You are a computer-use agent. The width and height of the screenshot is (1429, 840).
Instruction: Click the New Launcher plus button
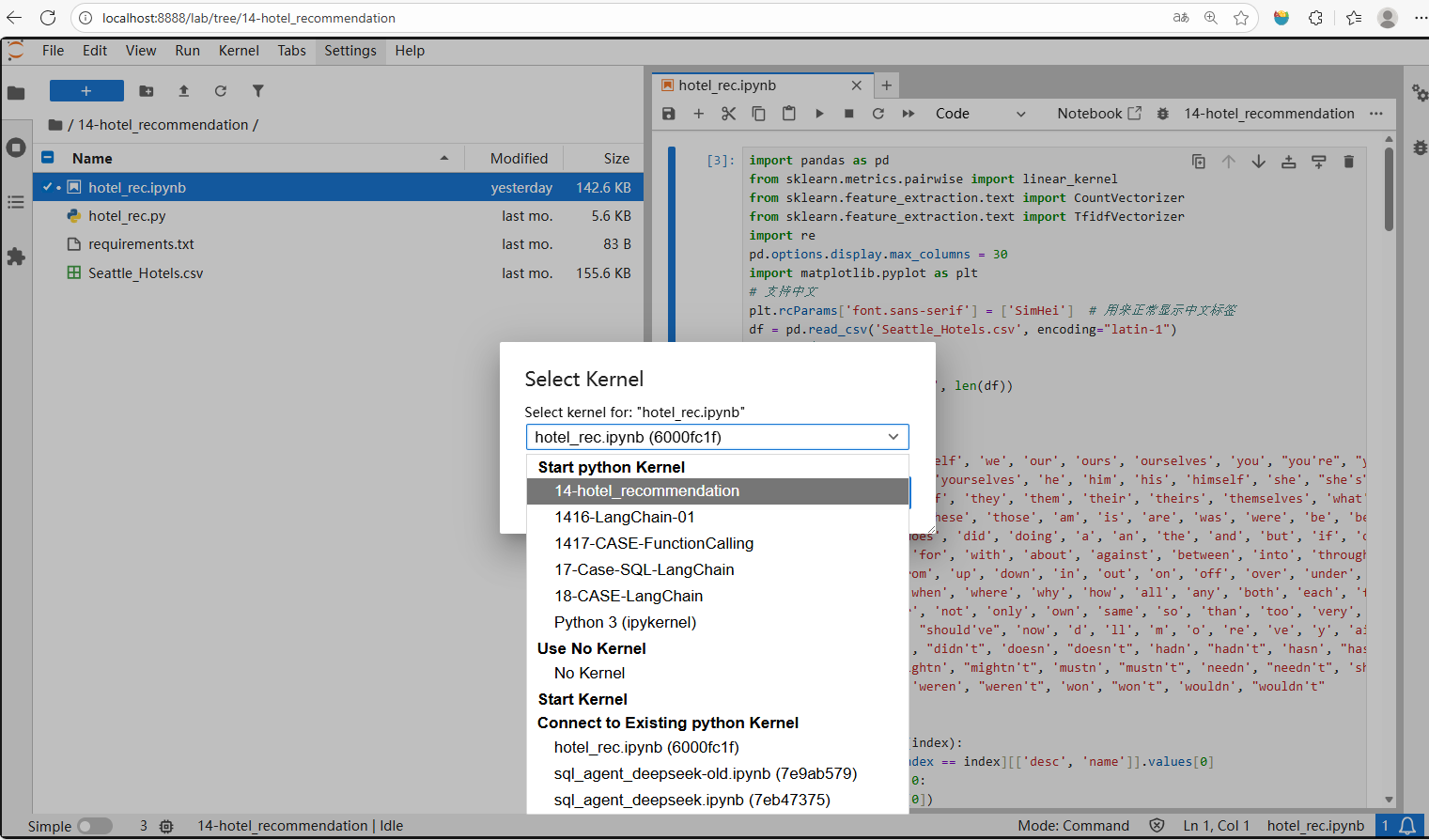(86, 91)
